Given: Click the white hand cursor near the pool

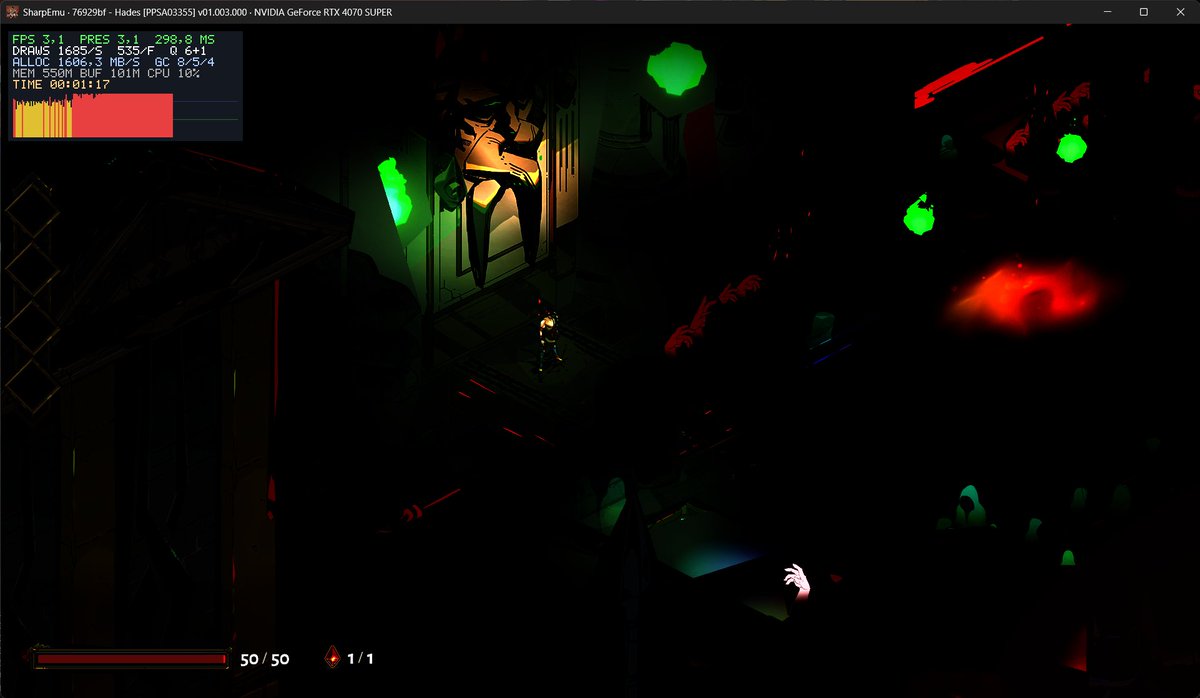Looking at the screenshot, I should pos(797,580).
